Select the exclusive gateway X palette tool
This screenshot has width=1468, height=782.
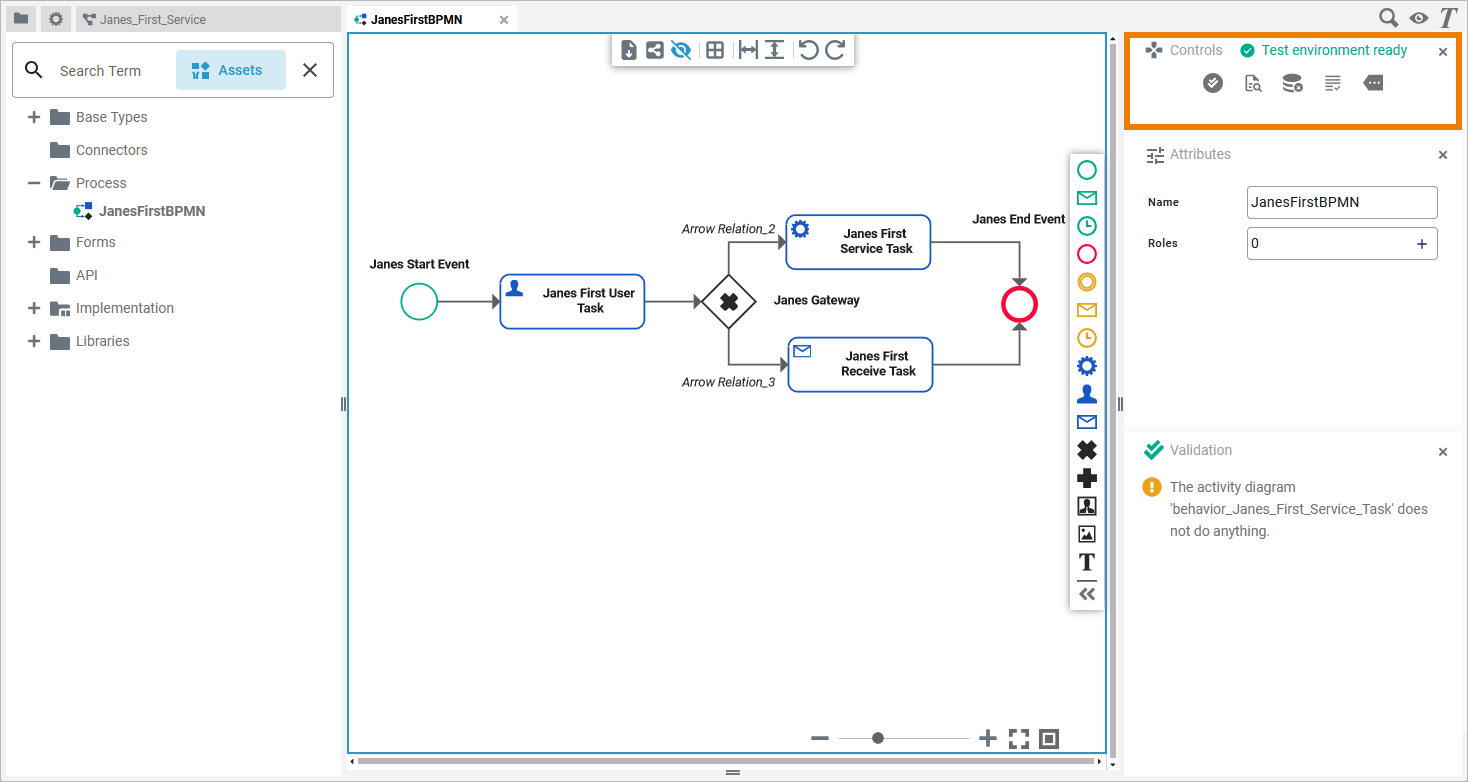(1087, 450)
